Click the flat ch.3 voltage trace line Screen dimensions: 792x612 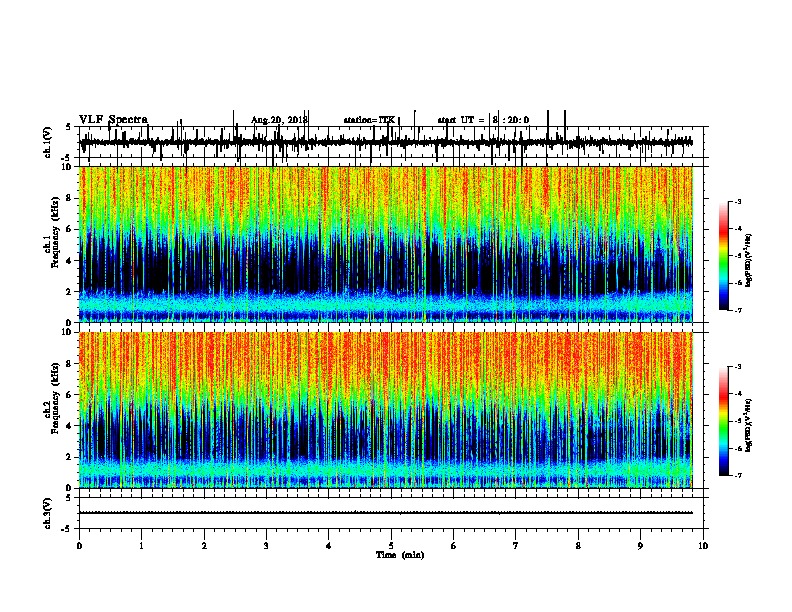coord(386,513)
